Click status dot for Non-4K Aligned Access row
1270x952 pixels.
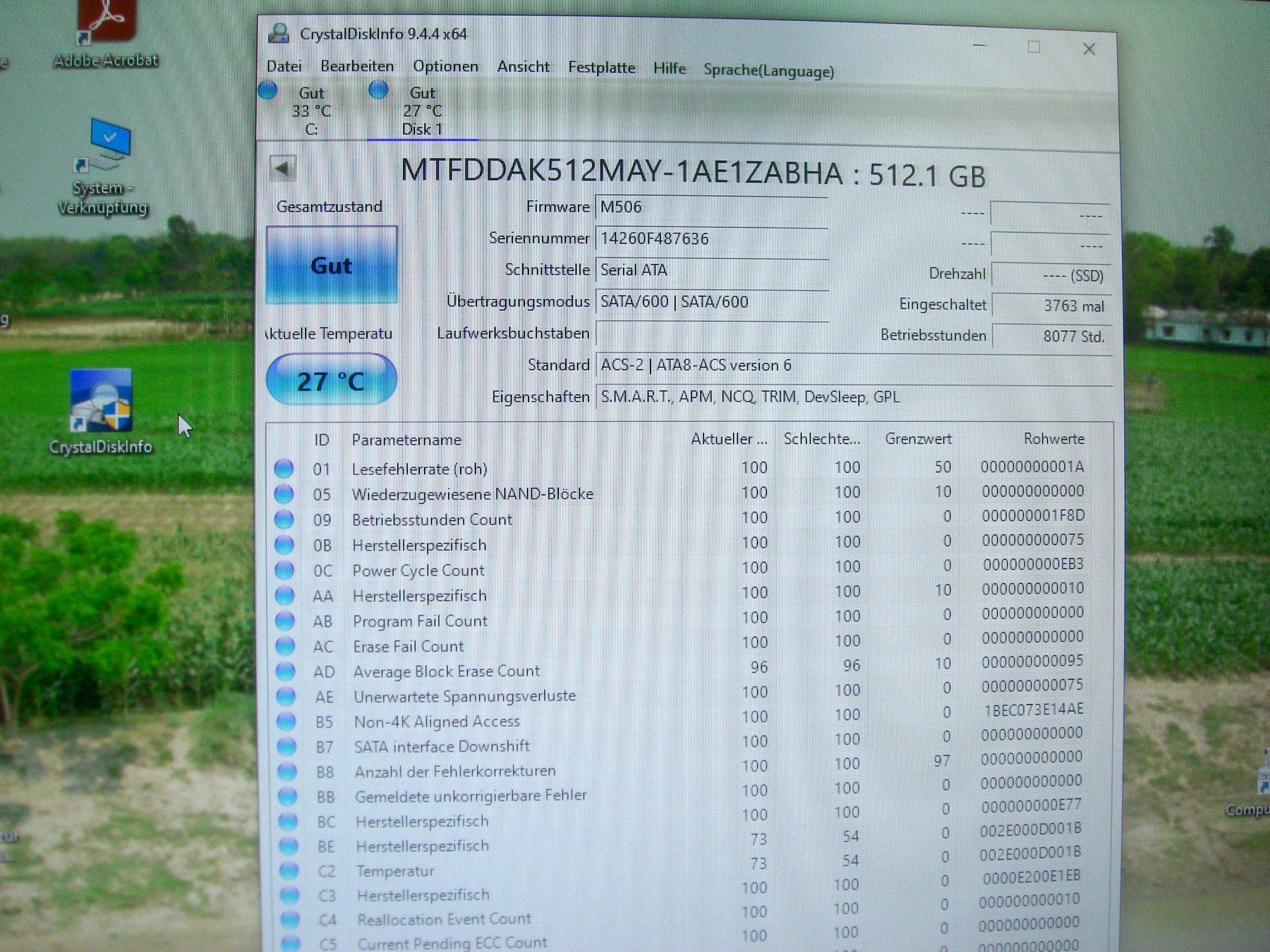pyautogui.click(x=286, y=721)
